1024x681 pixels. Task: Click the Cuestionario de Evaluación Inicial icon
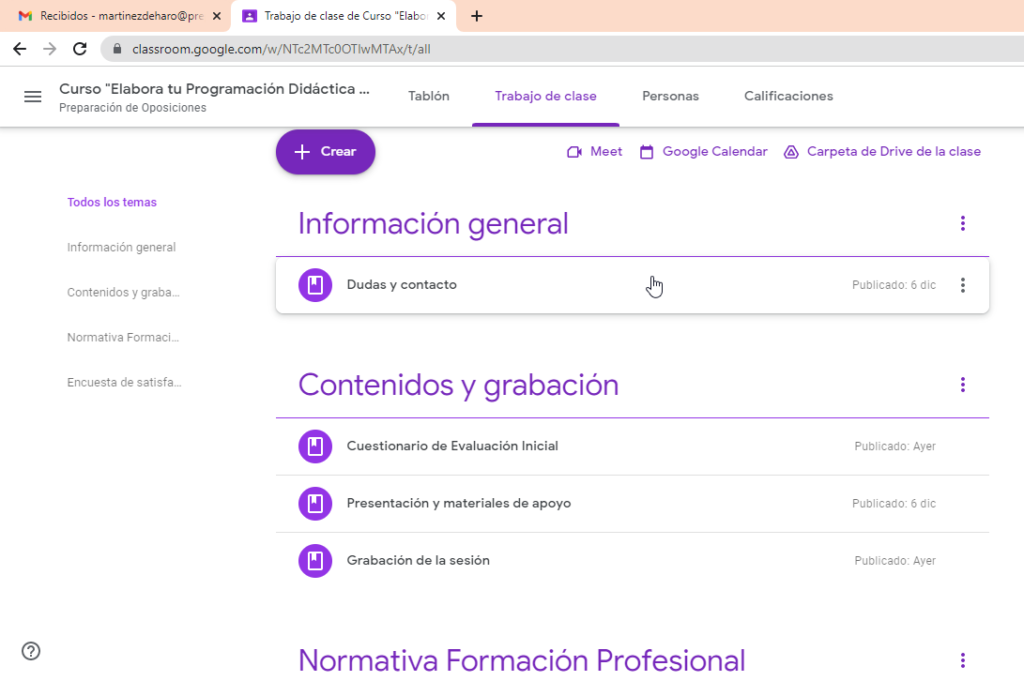point(315,446)
